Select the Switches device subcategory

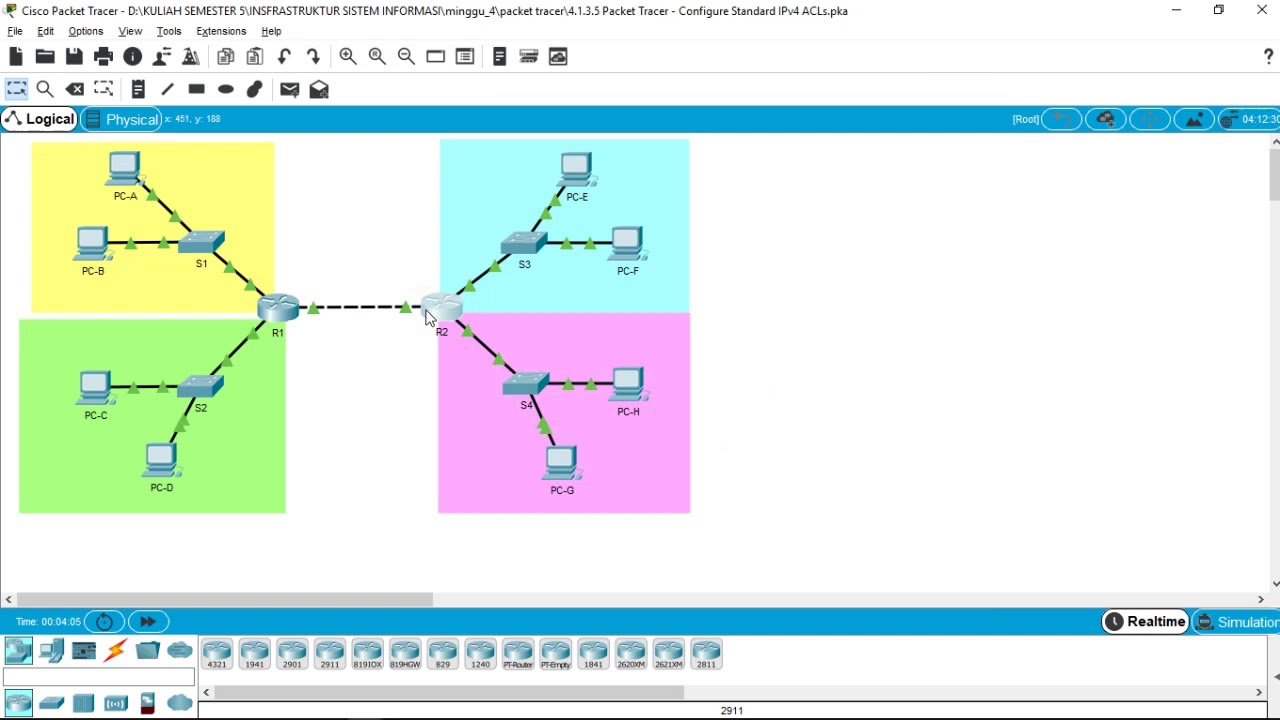51,703
